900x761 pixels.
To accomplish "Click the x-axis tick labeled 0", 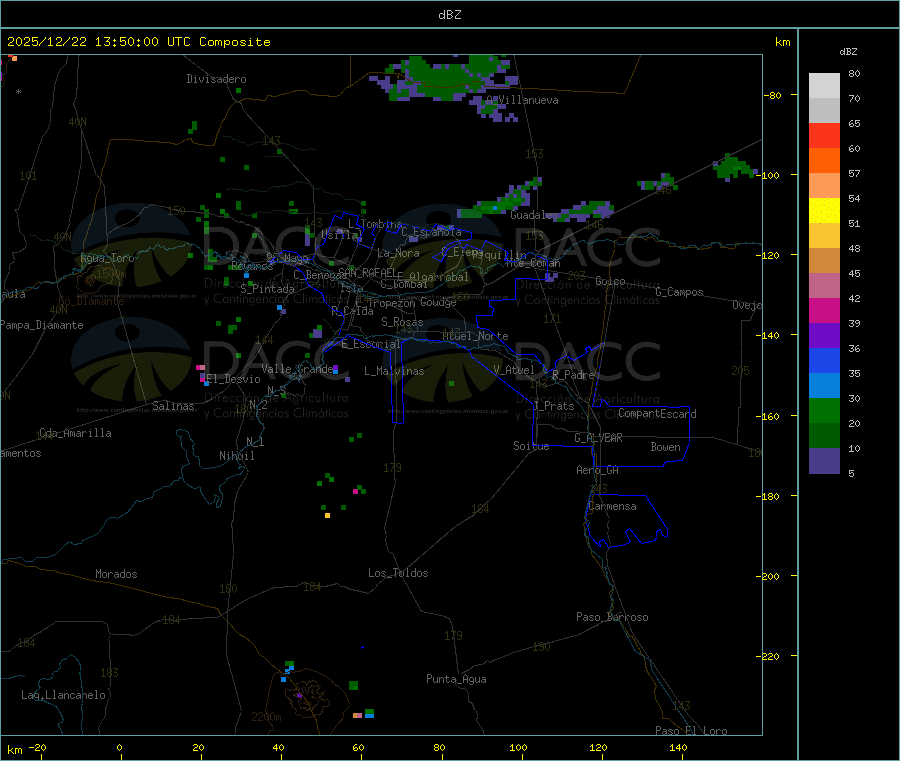I will point(119,747).
